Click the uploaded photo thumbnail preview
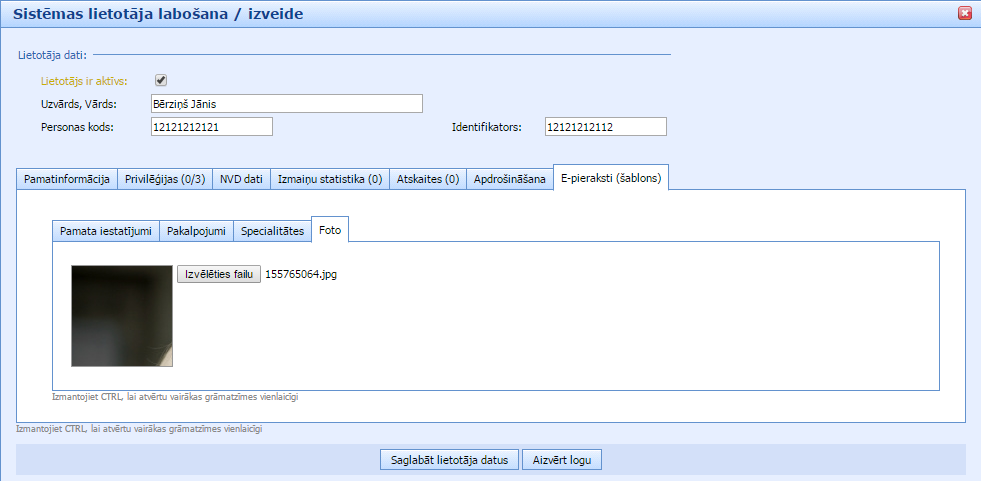 pyautogui.click(x=122, y=316)
